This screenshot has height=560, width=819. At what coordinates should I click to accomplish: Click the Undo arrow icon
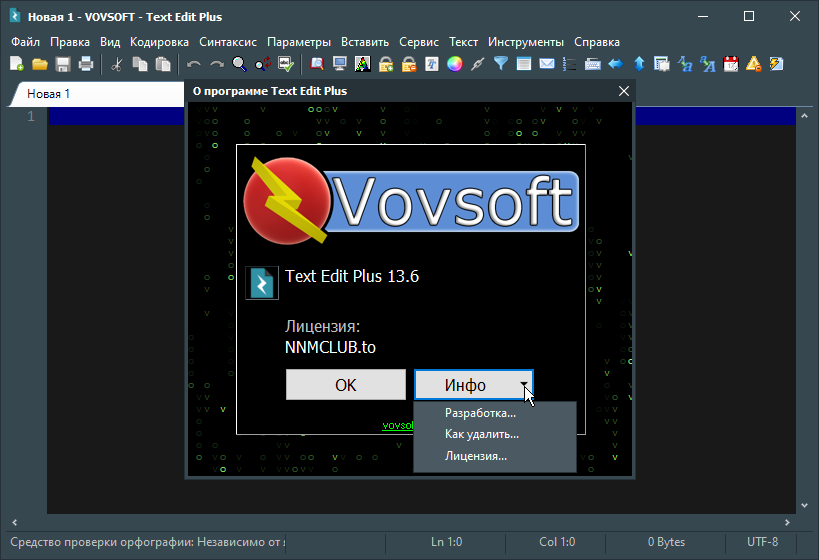click(194, 64)
